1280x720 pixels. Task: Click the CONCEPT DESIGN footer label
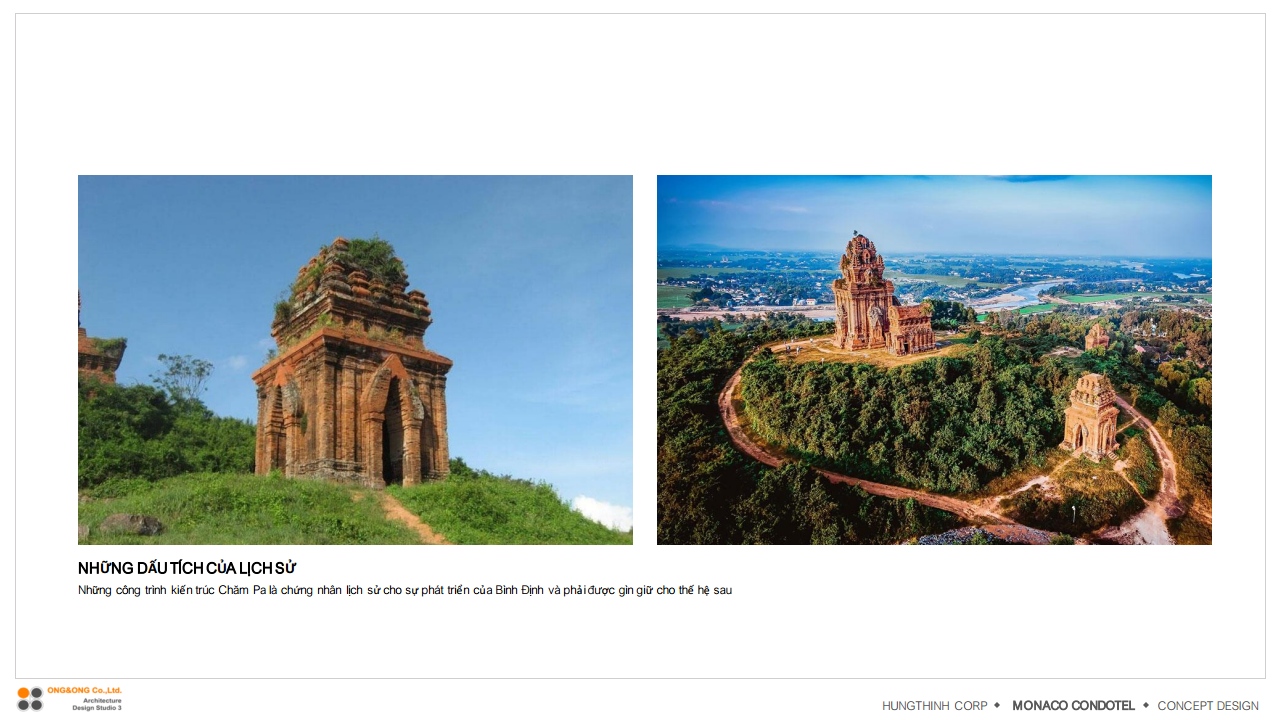(x=1208, y=706)
